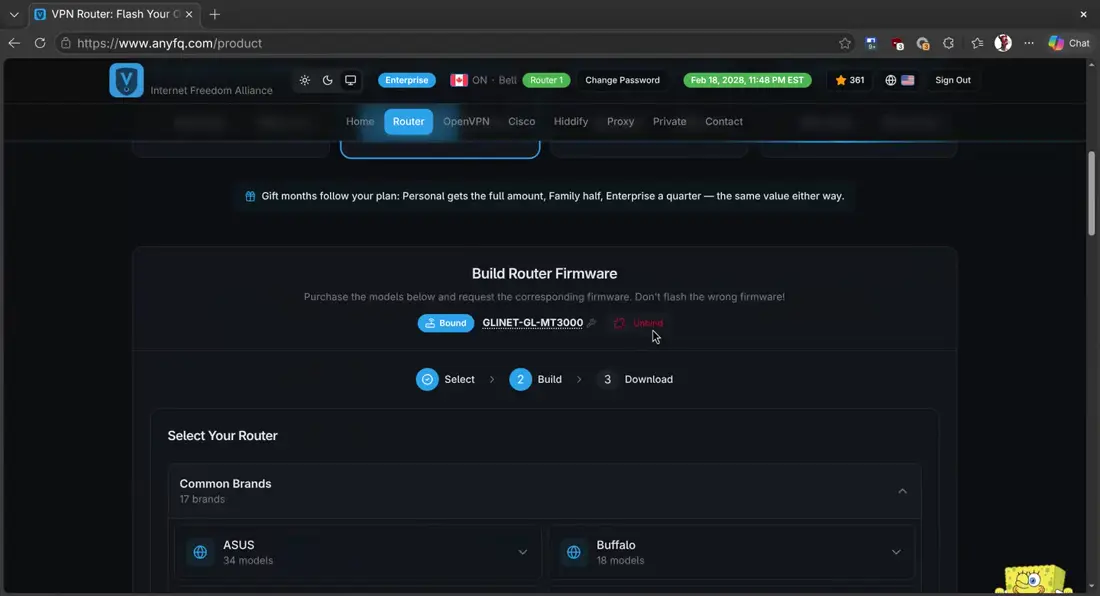Click the ASUS brand globe icon
1100x596 pixels.
[x=200, y=552]
